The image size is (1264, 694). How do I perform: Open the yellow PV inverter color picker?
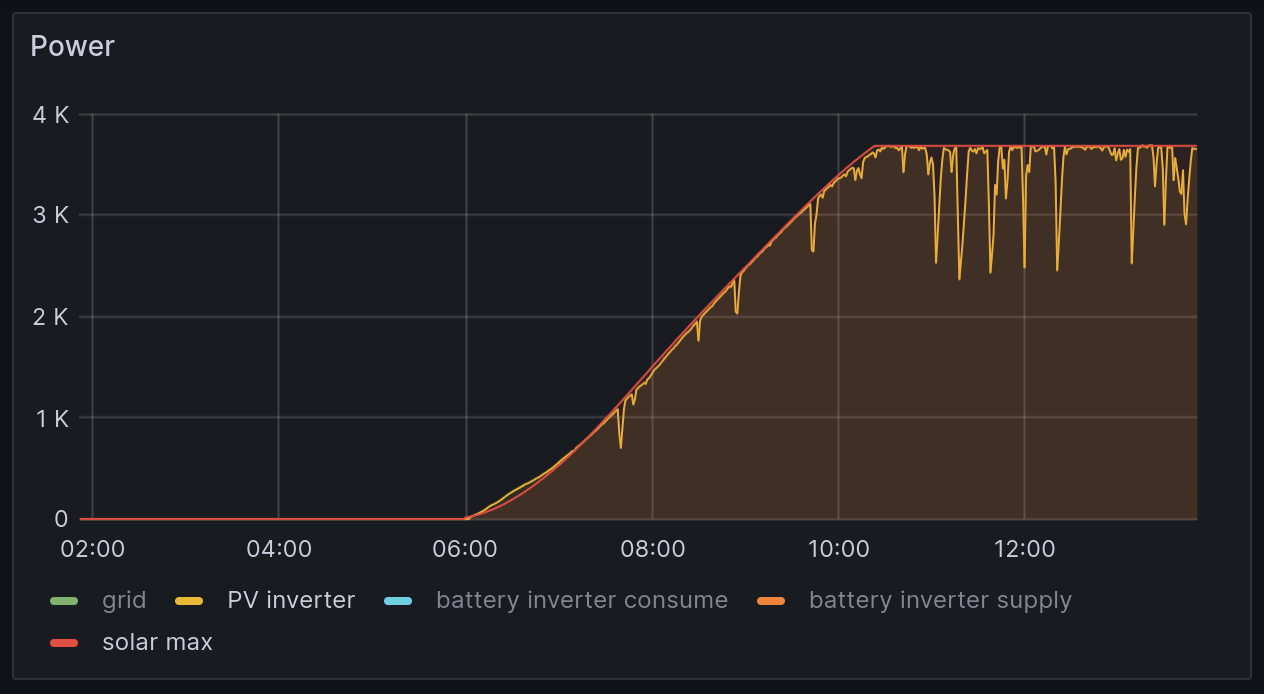click(x=189, y=601)
